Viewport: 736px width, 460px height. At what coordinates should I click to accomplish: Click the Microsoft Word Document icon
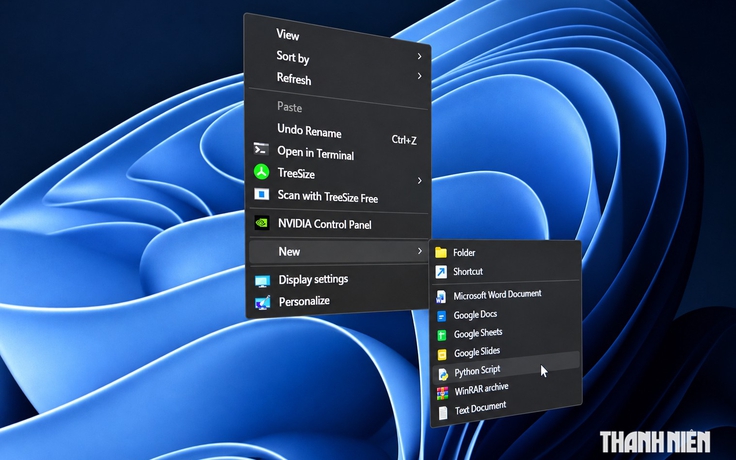click(x=441, y=297)
